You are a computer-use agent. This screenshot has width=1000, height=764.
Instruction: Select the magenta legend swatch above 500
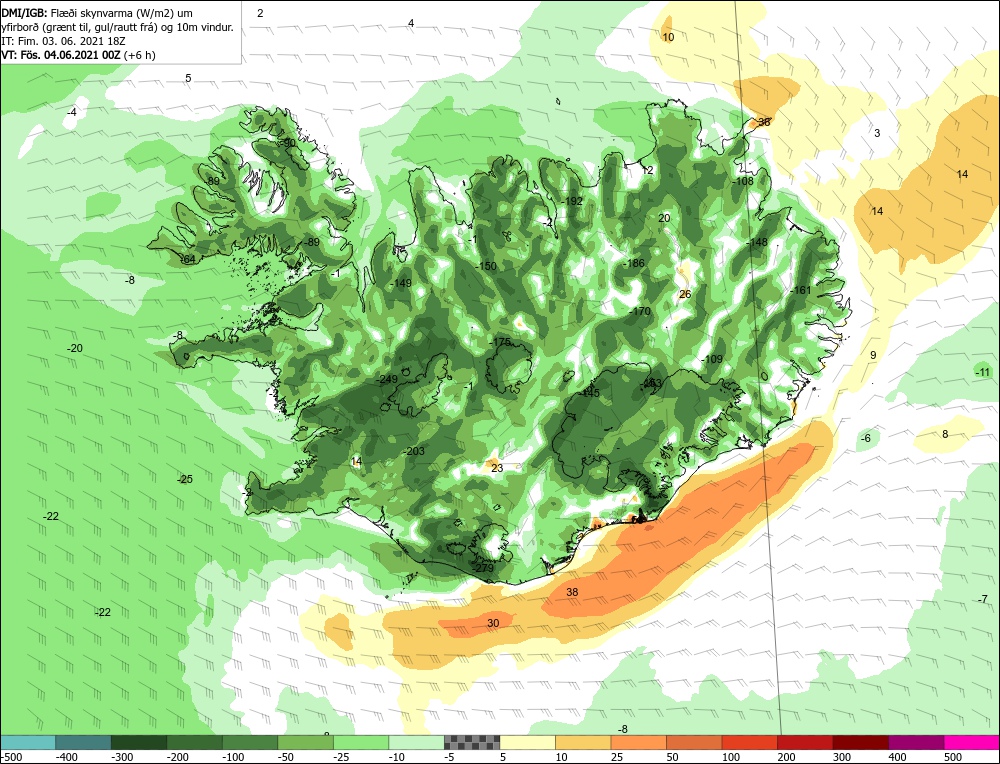pyautogui.click(x=971, y=742)
